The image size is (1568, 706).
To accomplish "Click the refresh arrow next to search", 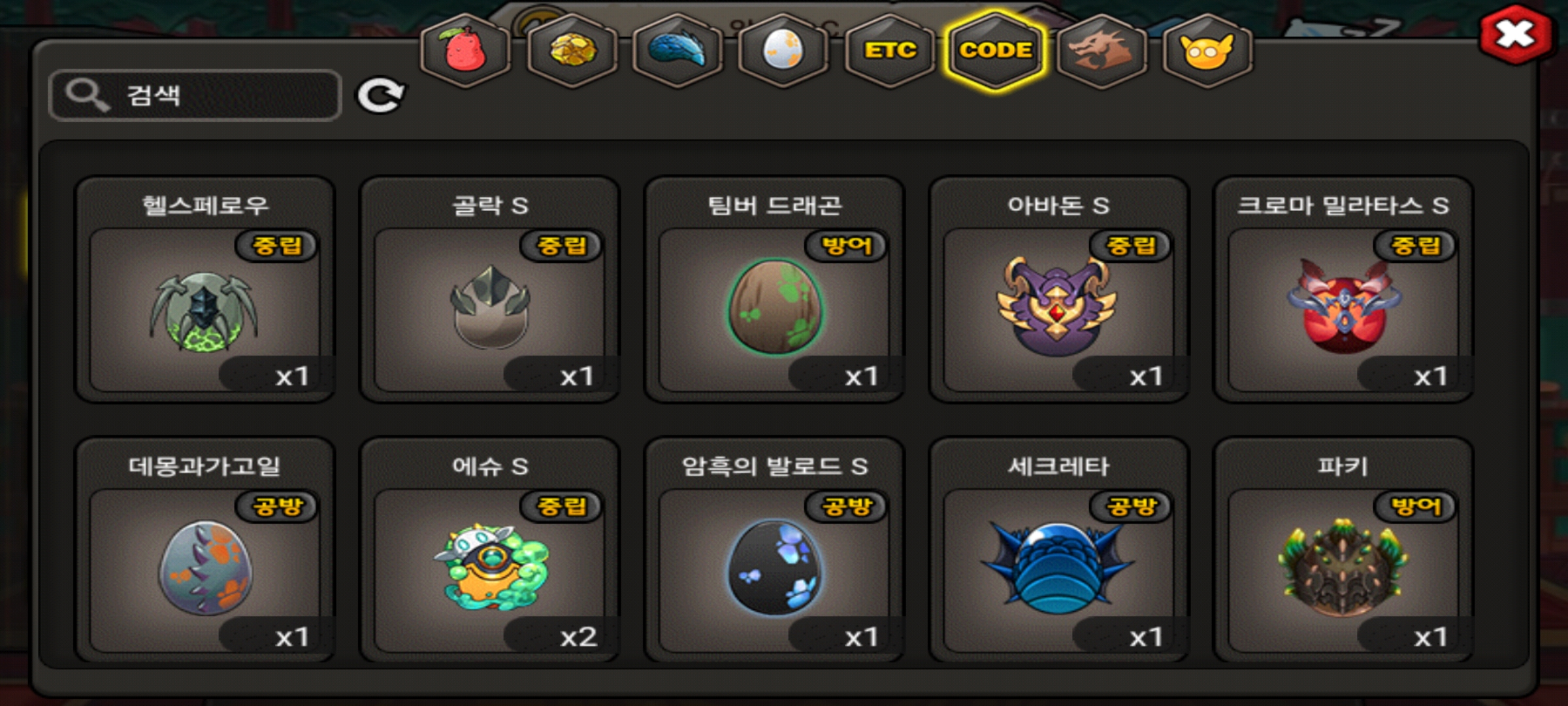I will [x=380, y=96].
